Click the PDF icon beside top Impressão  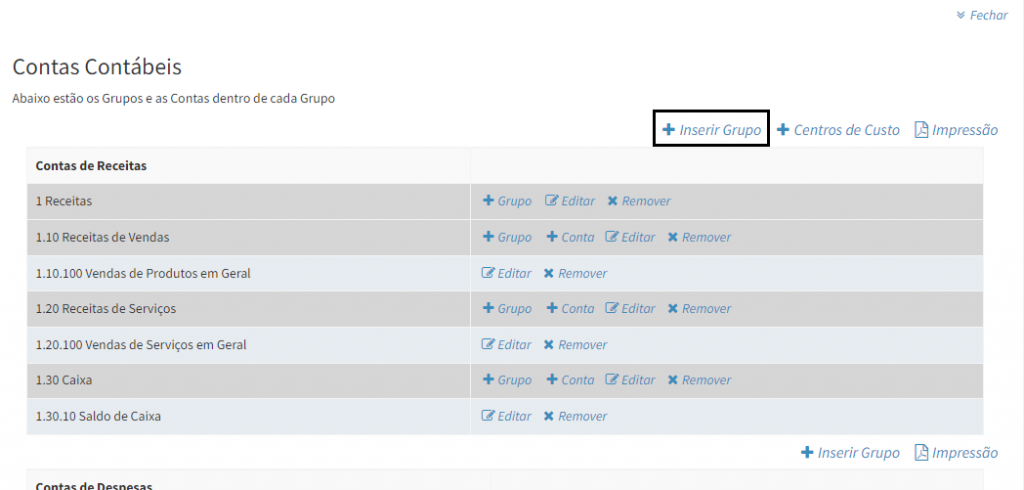tap(921, 130)
